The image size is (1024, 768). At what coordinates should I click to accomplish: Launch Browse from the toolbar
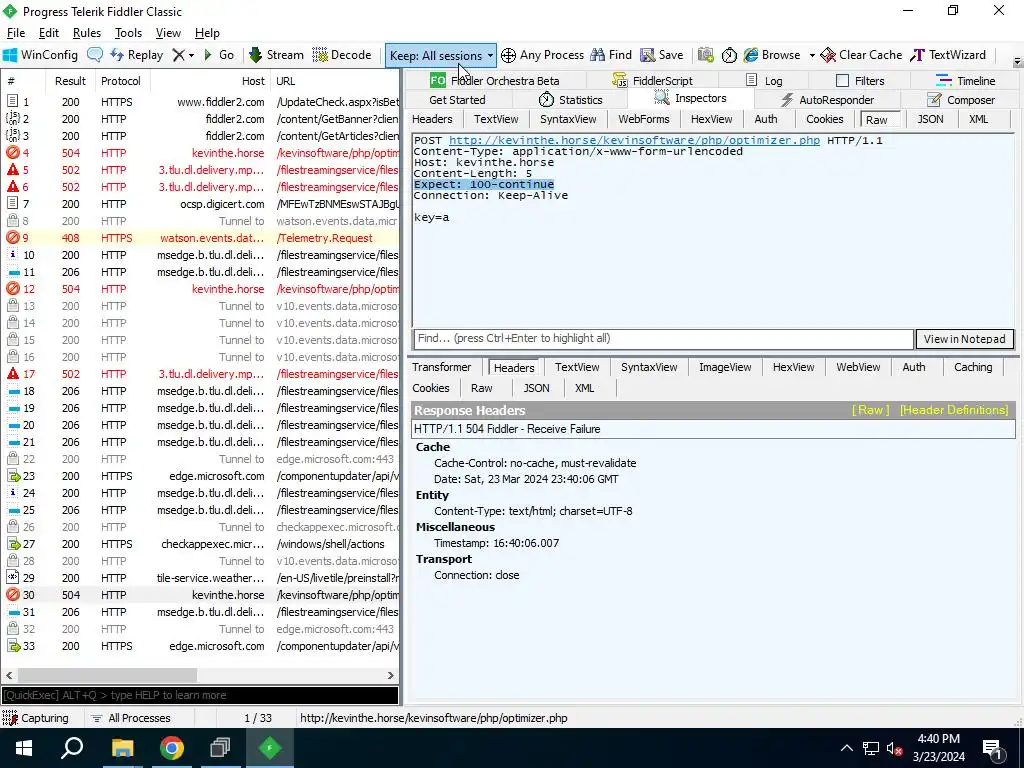(x=772, y=55)
